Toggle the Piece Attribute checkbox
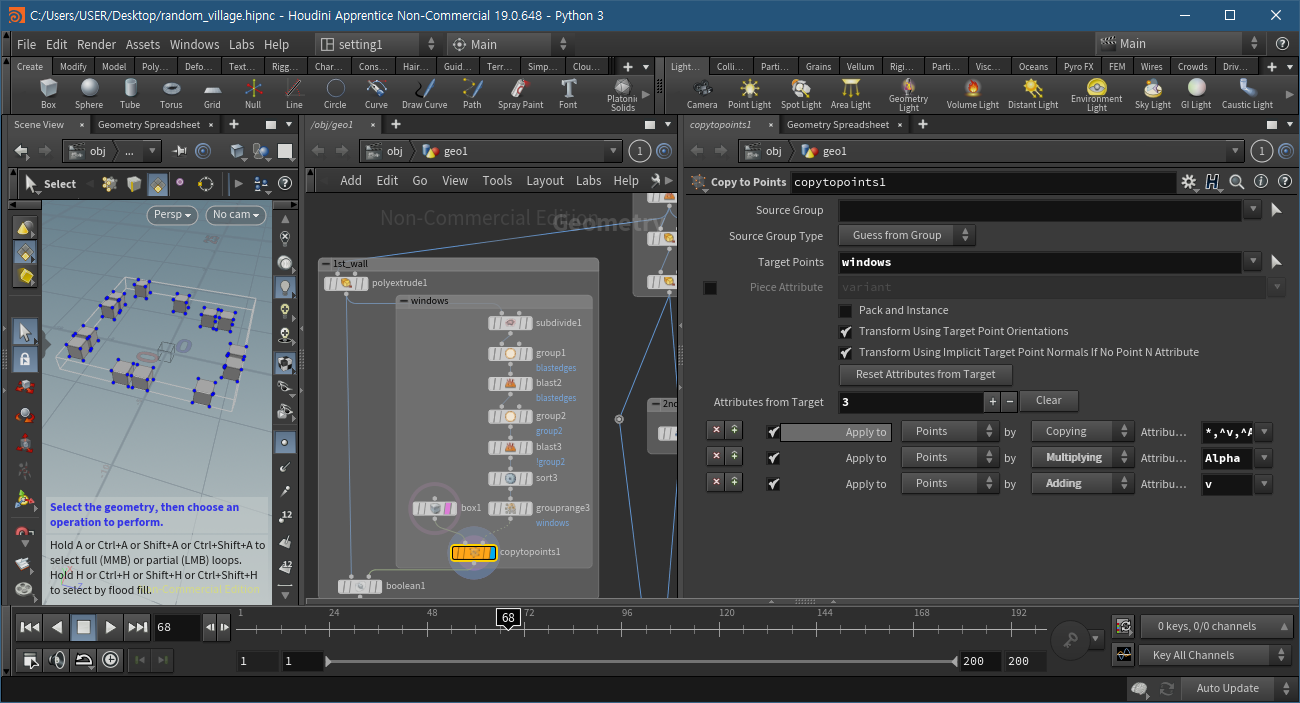The image size is (1300, 703). (x=710, y=288)
